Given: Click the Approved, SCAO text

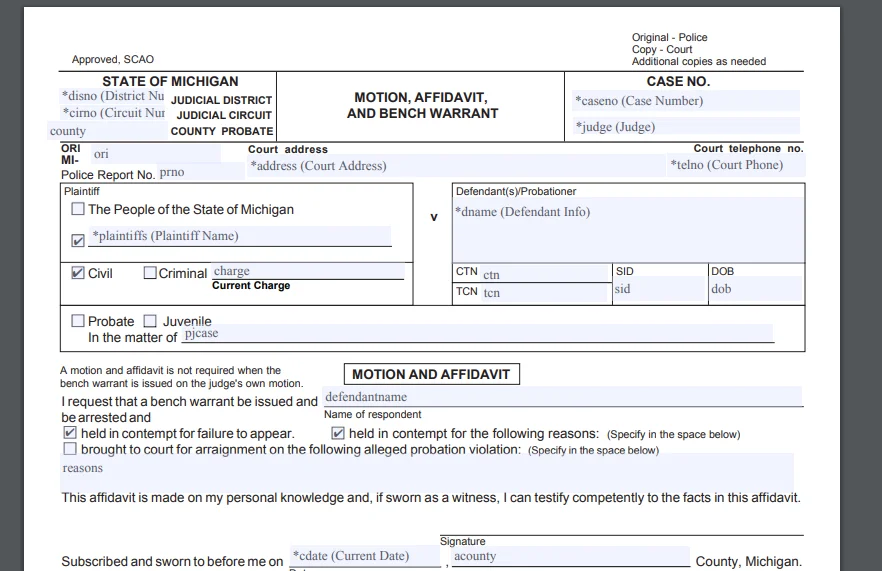Looking at the screenshot, I should [112, 59].
